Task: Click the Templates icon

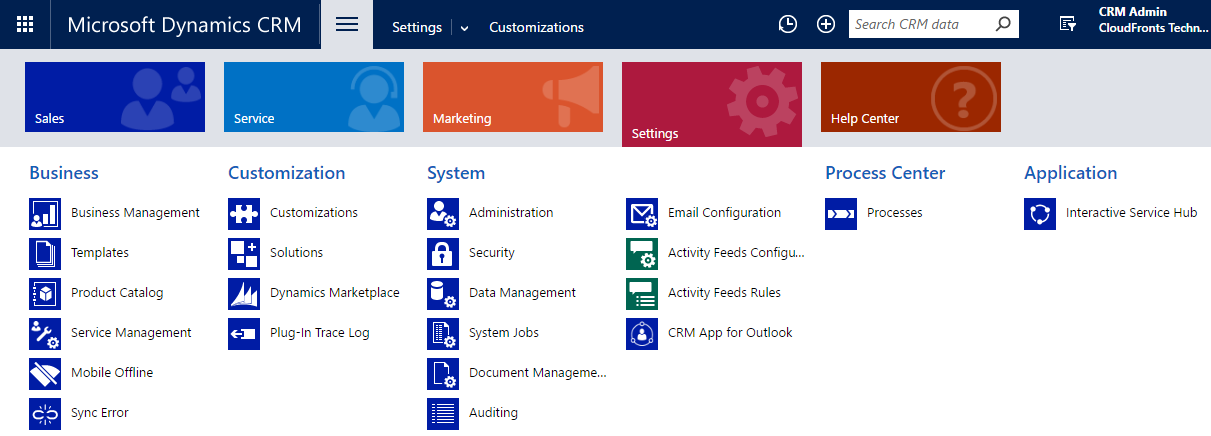Action: point(45,254)
